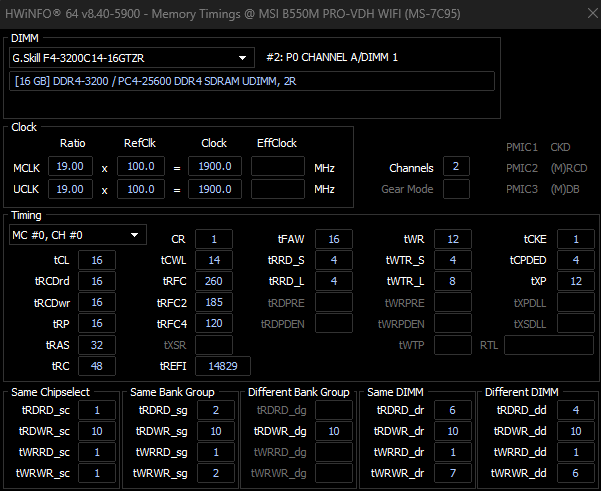
Task: Click the MCLK EffClock empty field
Action: [277, 166]
